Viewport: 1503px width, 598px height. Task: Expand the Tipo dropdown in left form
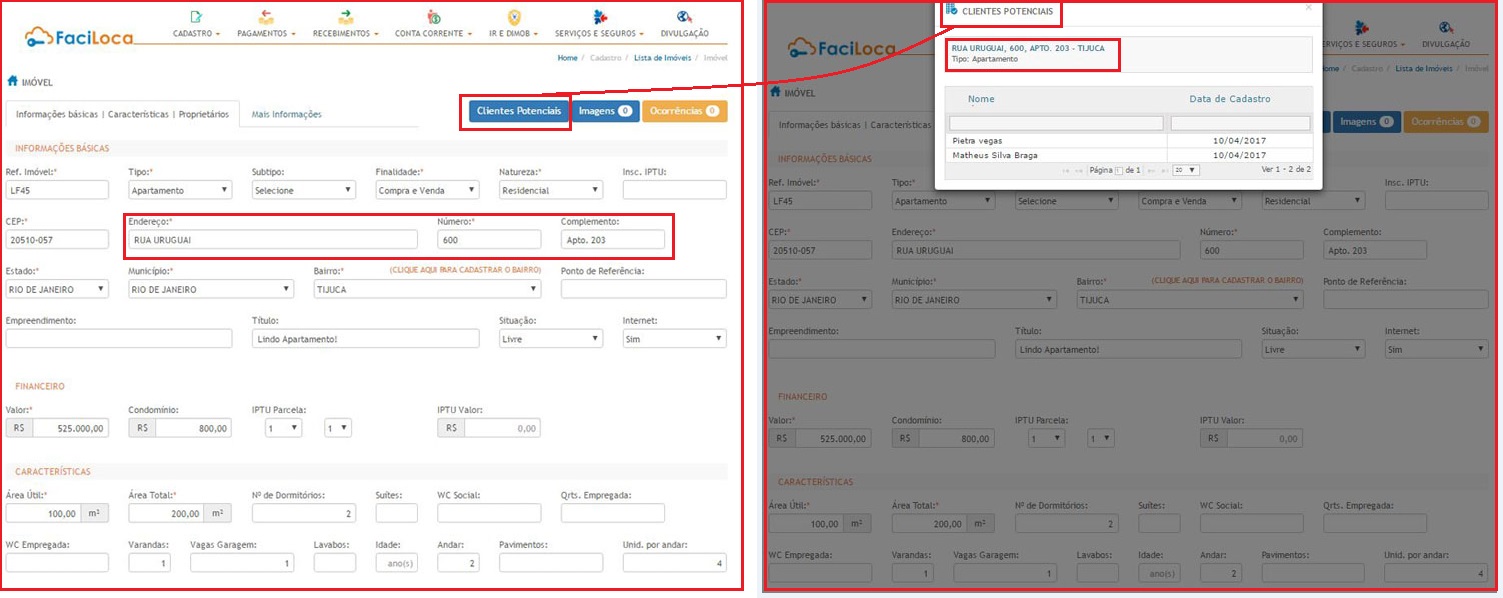coord(180,190)
